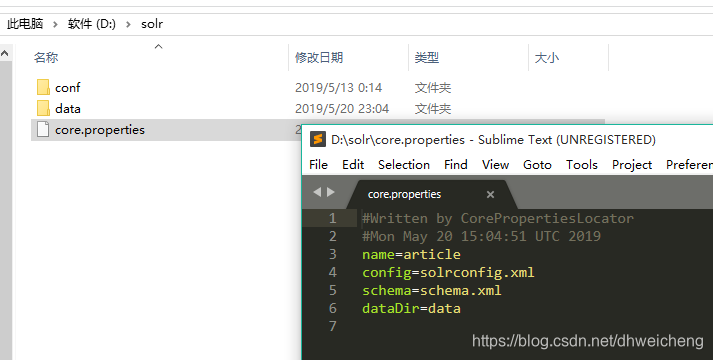Close the core.properties tab
The width and height of the screenshot is (713, 360).
click(x=490, y=195)
